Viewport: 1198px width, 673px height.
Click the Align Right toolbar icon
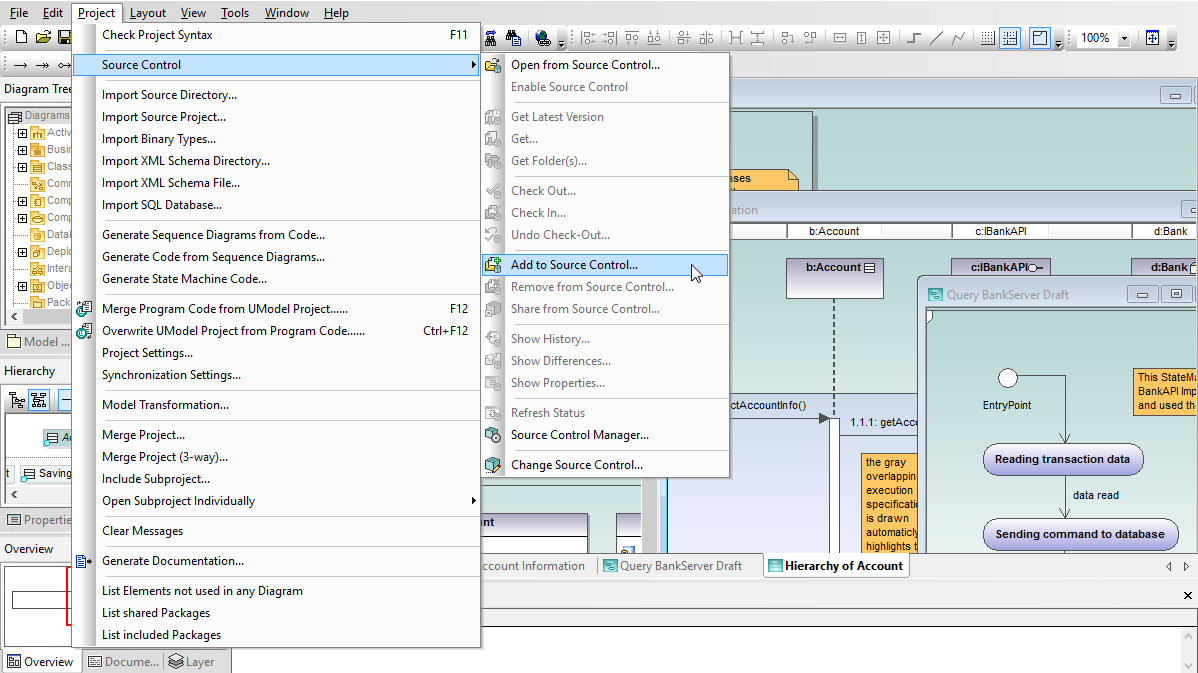pos(609,37)
